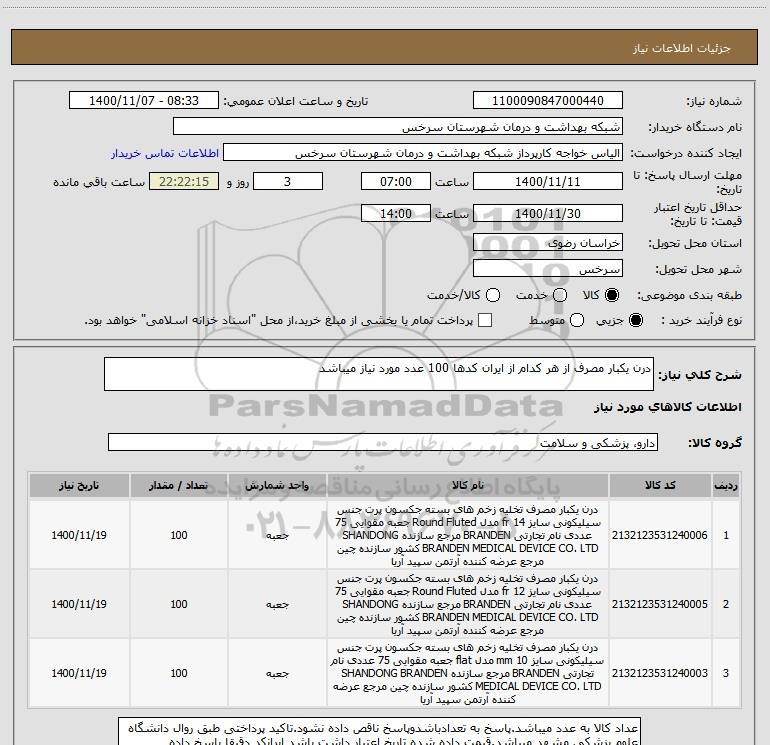The height and width of the screenshot is (745, 770).
Task: Click the unit جعبه in row 3
Action: pyautogui.click(x=277, y=673)
